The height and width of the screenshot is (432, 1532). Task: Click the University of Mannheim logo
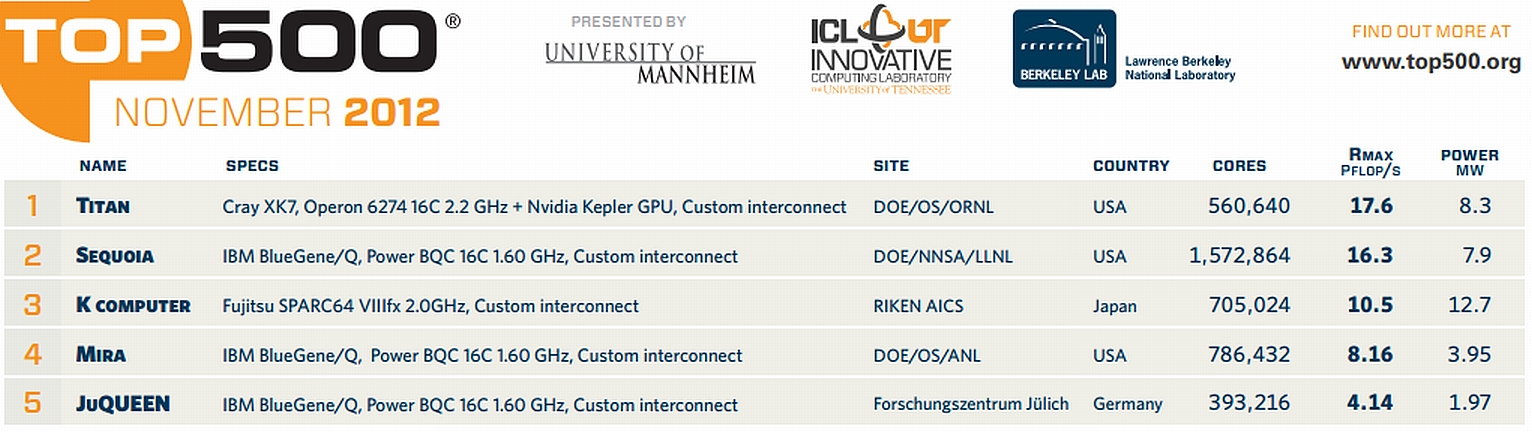point(650,62)
